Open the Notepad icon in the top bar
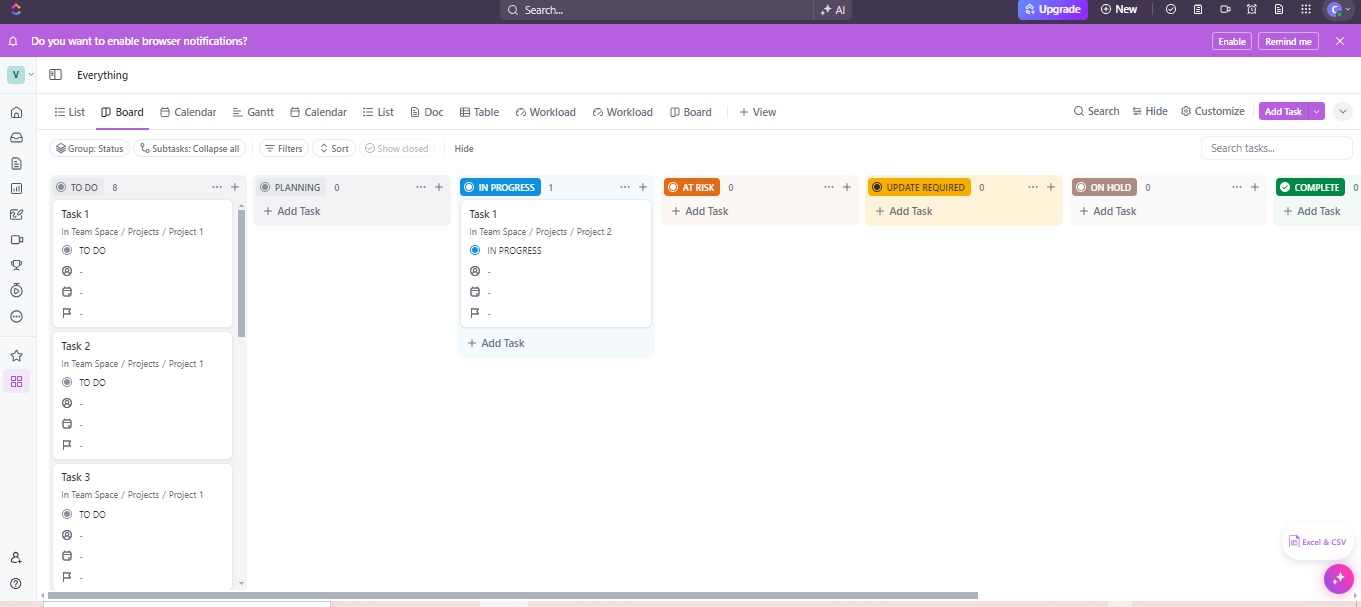 point(1198,9)
